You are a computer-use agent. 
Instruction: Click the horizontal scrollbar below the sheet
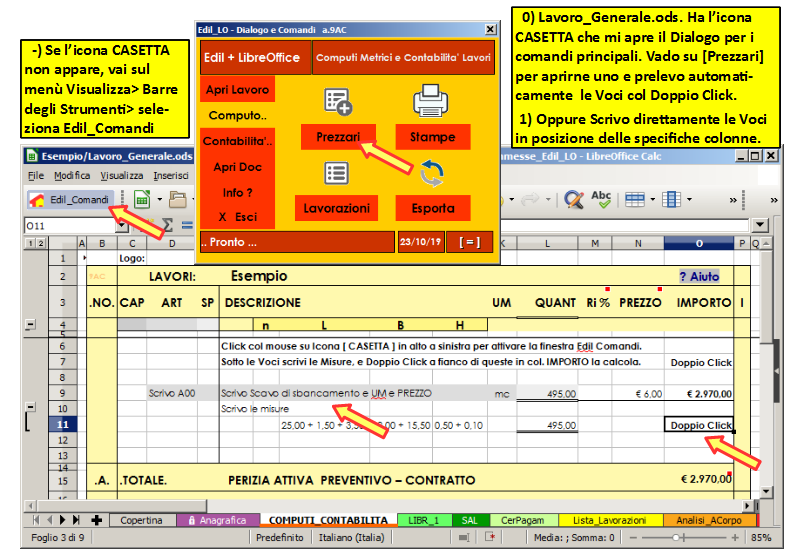click(x=389, y=505)
